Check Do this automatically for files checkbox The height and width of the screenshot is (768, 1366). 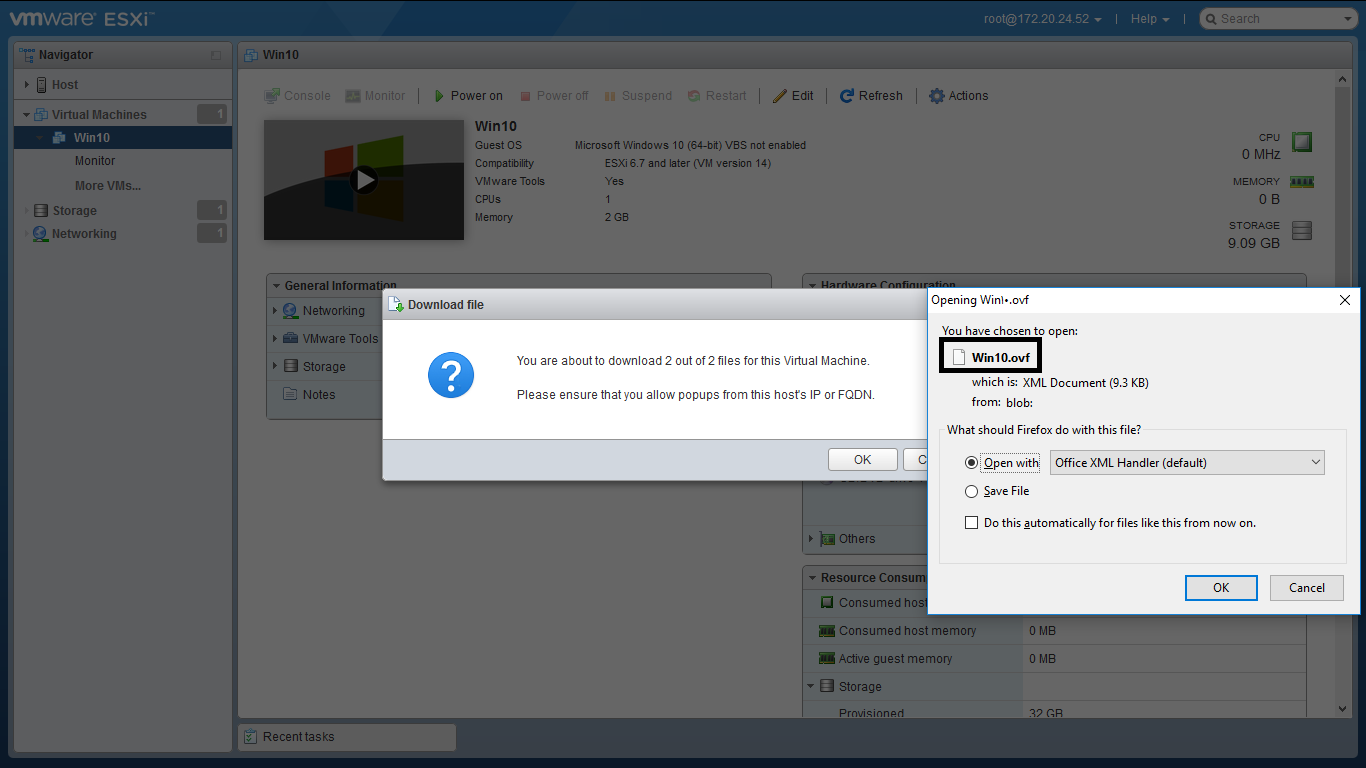point(971,523)
